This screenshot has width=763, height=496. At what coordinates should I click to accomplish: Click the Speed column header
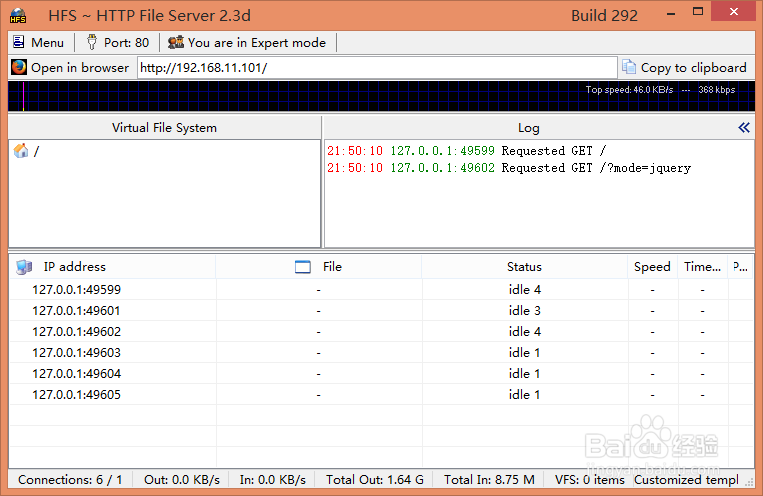[x=653, y=267]
